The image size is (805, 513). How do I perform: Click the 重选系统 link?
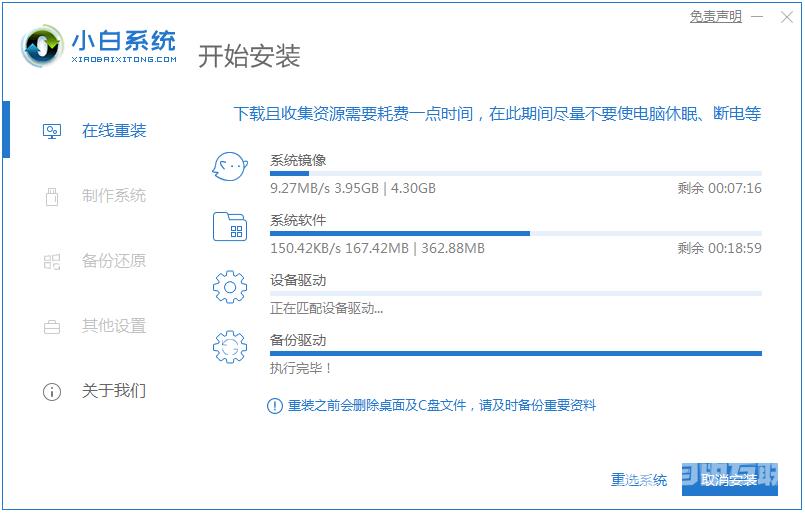tap(639, 480)
